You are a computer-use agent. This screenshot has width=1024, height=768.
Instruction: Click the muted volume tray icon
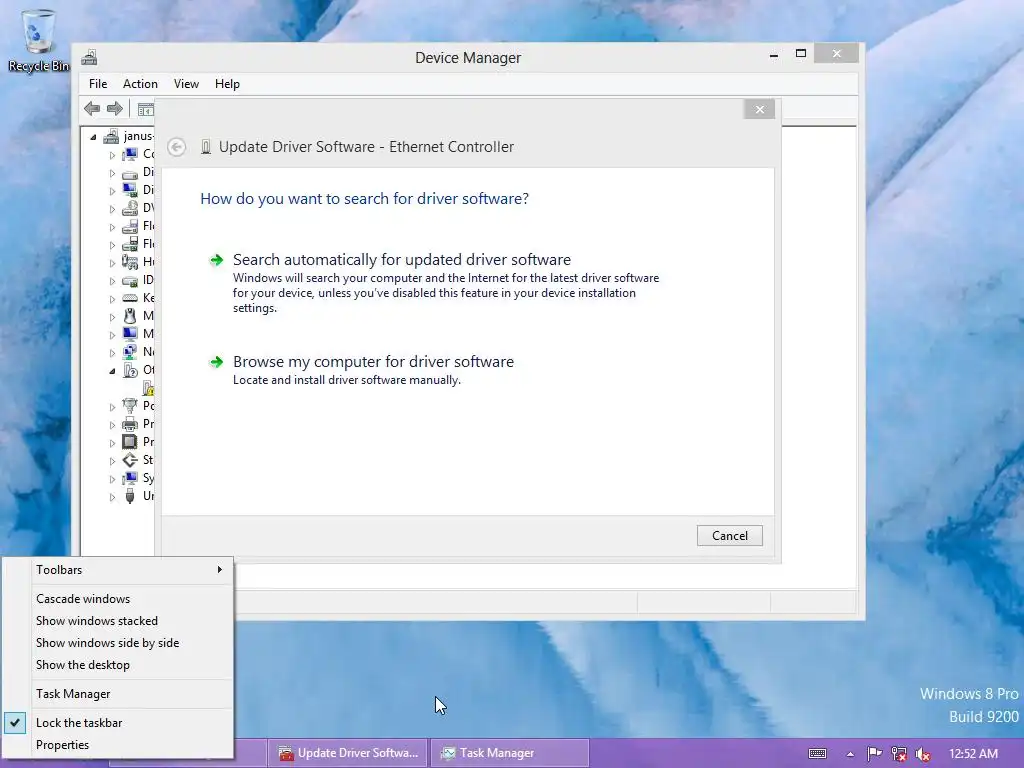click(x=923, y=754)
